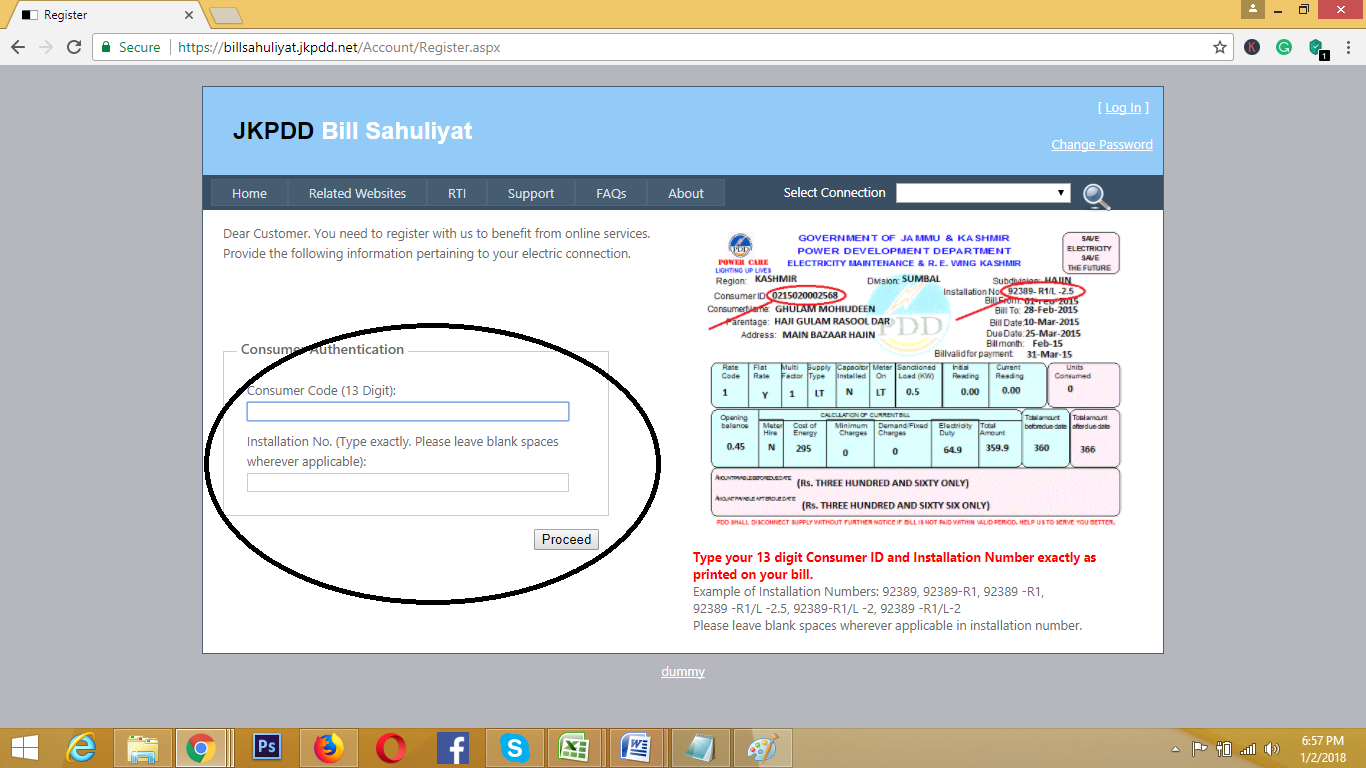The width and height of the screenshot is (1366, 768).
Task: Click the address bar URL
Action: click(339, 47)
